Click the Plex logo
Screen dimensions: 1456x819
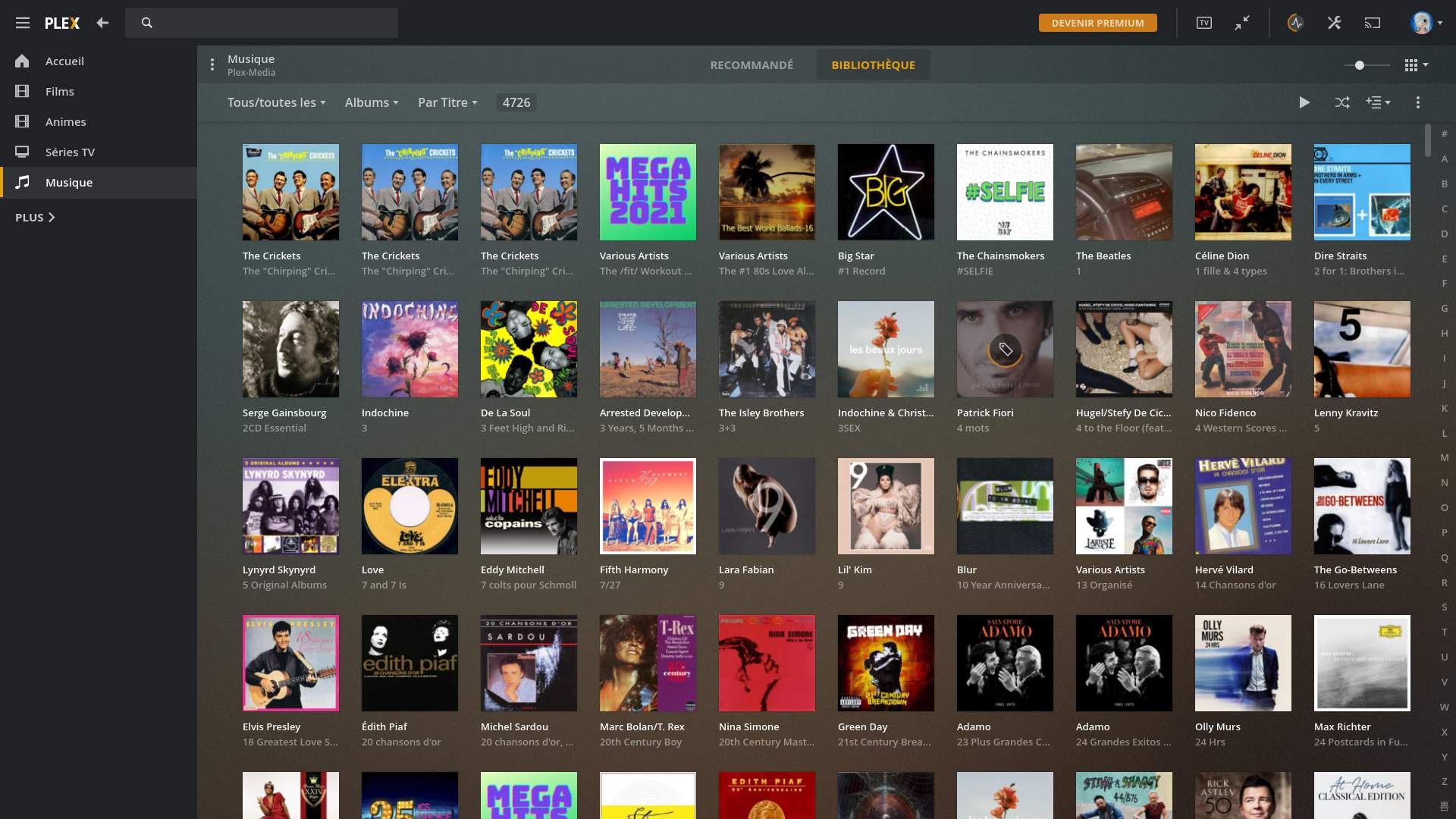pos(62,23)
